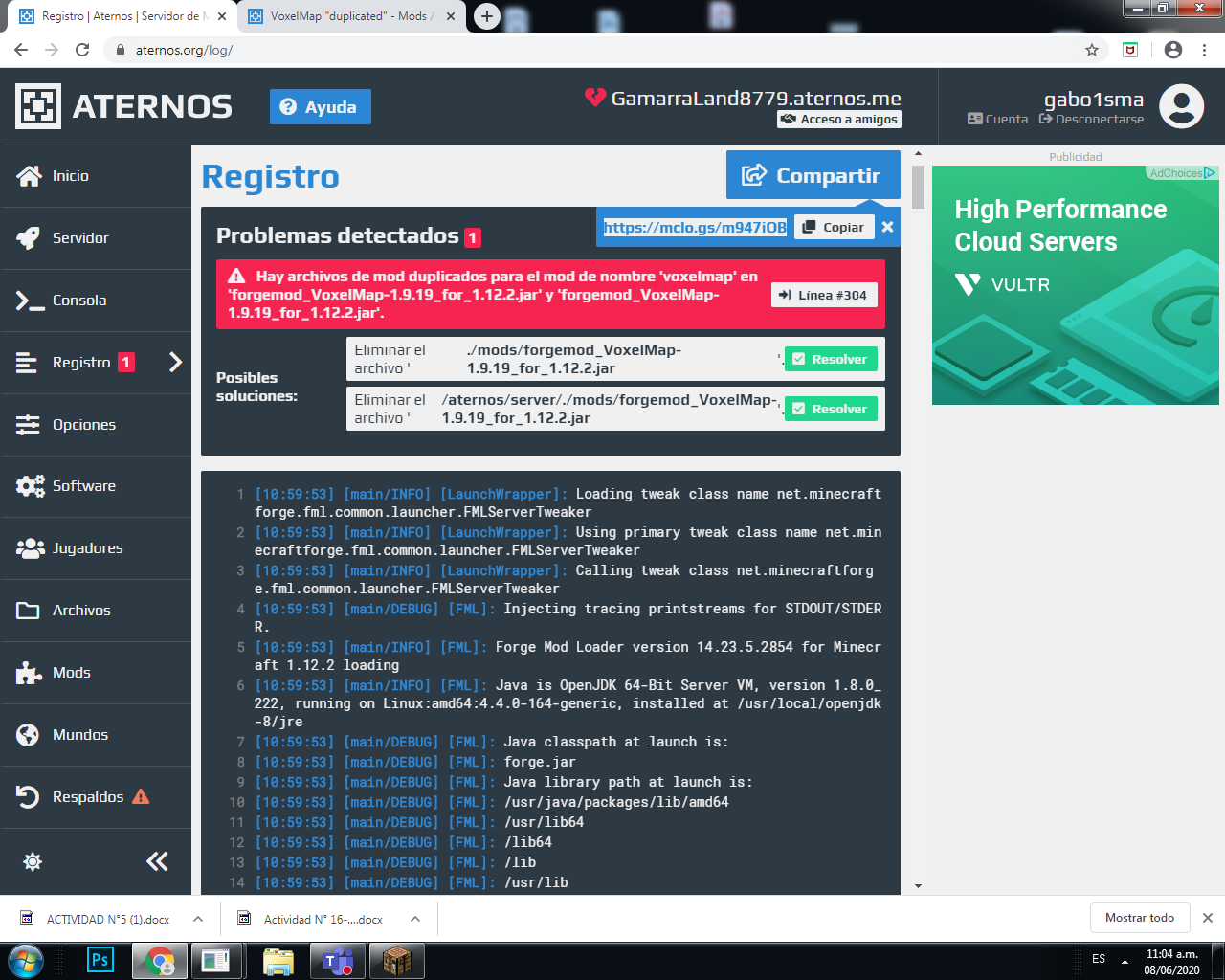The height and width of the screenshot is (980, 1225).
Task: Click the Compartir share button
Action: 813,175
